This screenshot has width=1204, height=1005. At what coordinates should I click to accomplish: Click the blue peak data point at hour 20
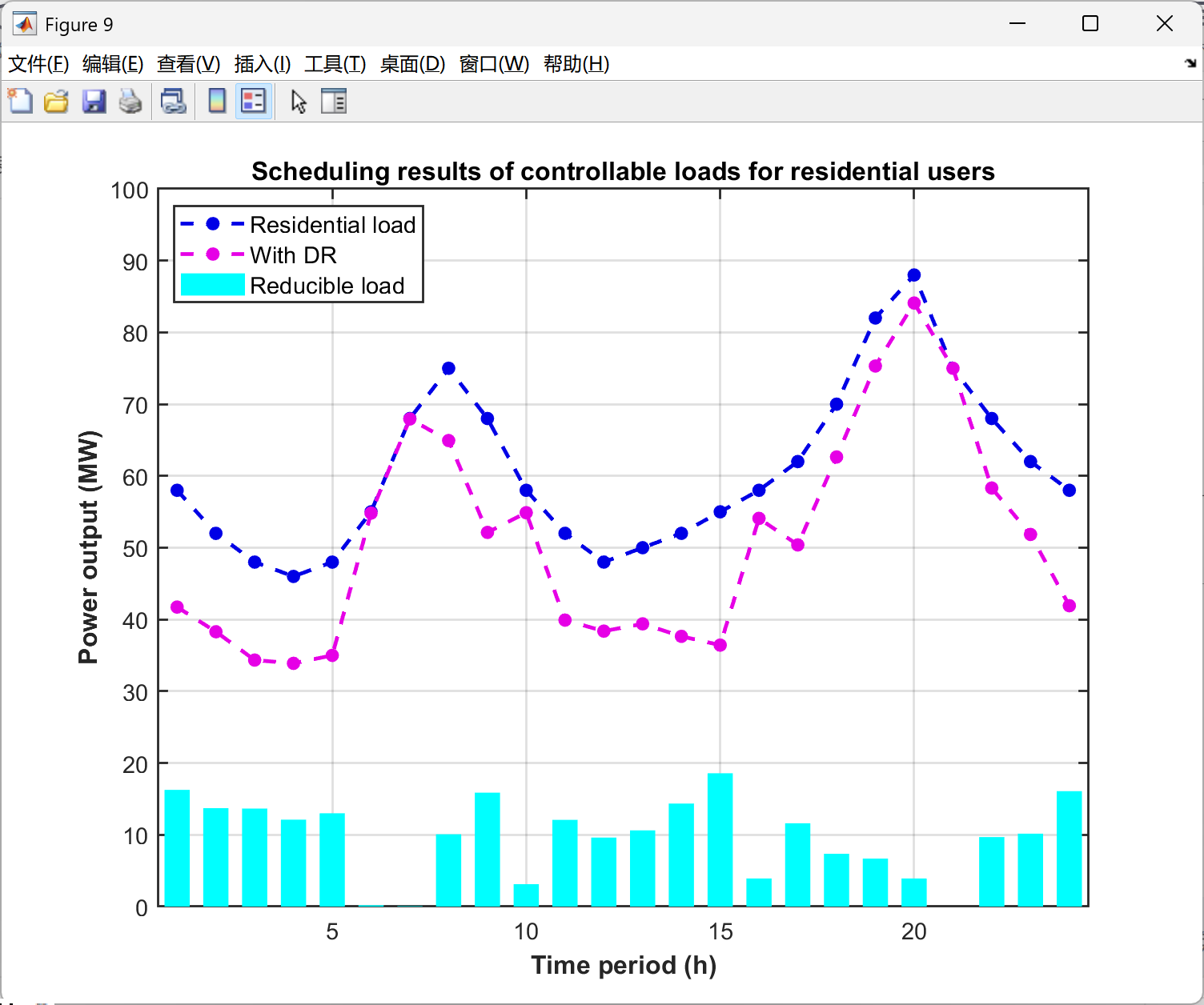pos(914,275)
